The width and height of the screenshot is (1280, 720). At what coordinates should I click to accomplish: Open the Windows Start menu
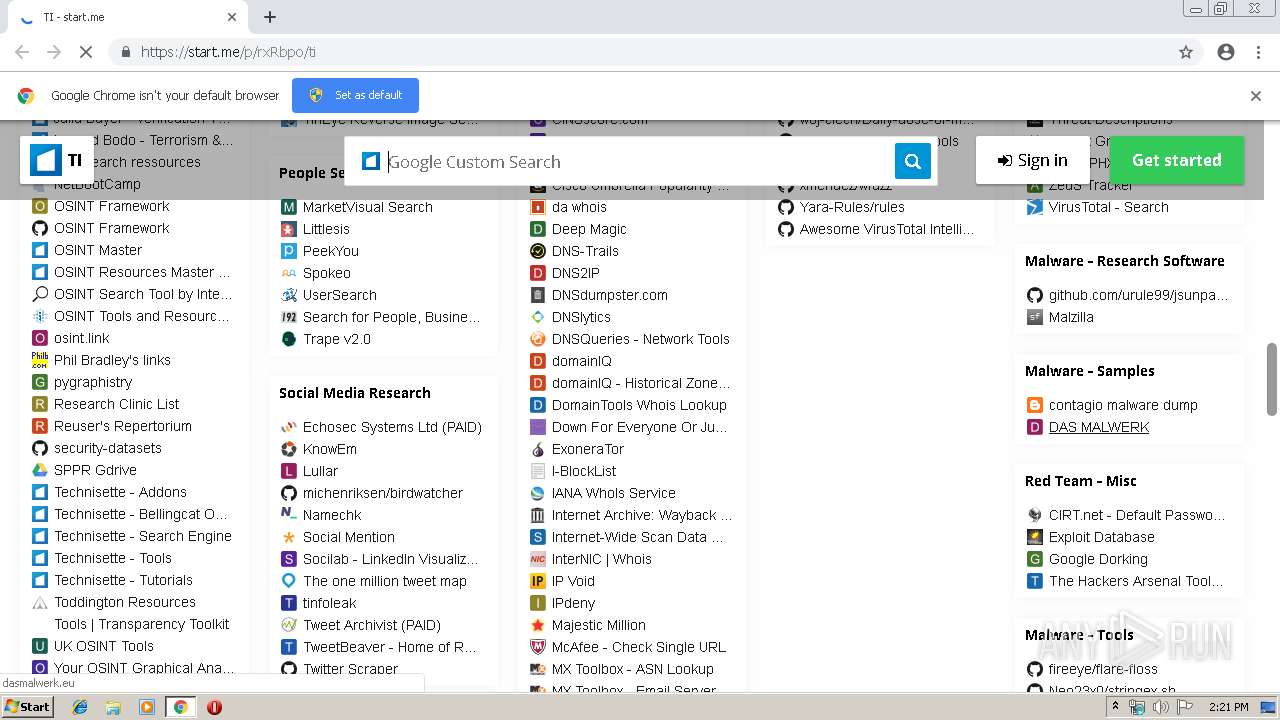pos(27,707)
